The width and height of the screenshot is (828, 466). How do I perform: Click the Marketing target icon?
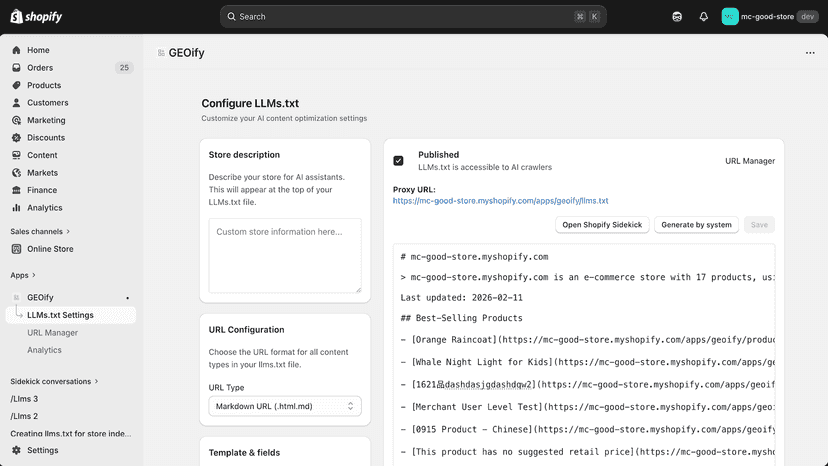[16, 120]
